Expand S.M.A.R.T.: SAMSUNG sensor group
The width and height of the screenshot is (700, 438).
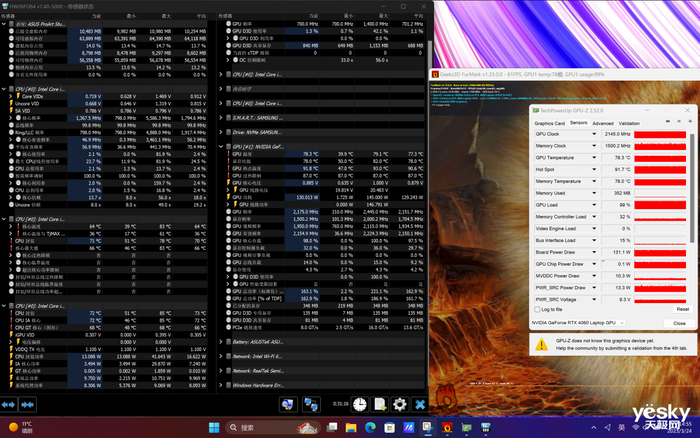click(x=221, y=118)
